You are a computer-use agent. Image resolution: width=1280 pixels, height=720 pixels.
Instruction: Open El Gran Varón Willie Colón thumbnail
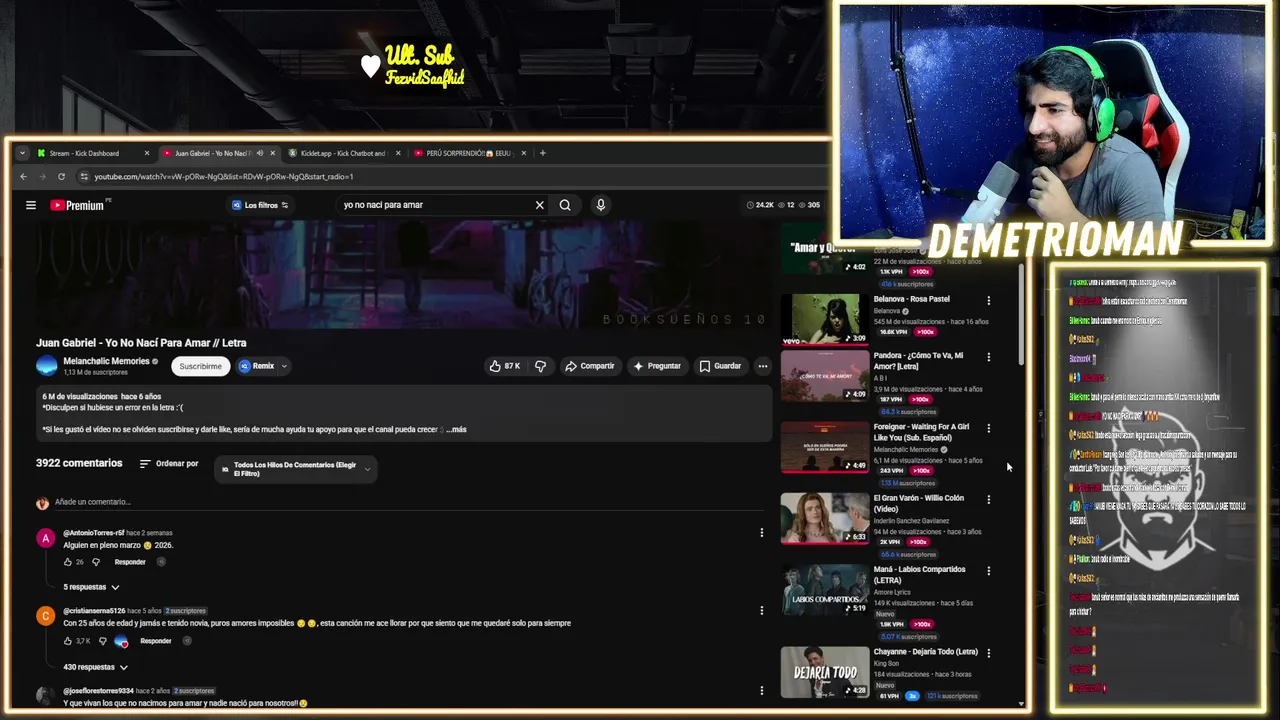point(825,518)
